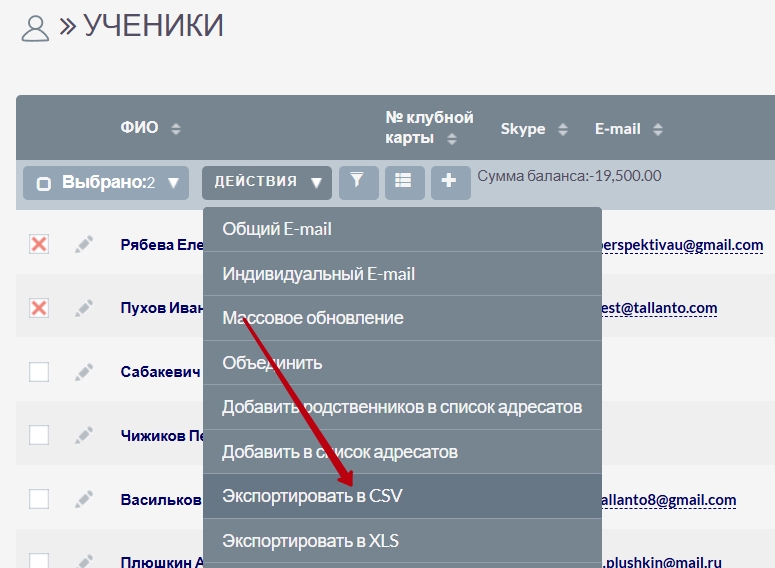The height and width of the screenshot is (568, 775).
Task: Edit the Пухов Иван row via its pencil icon
Action: click(x=84, y=308)
